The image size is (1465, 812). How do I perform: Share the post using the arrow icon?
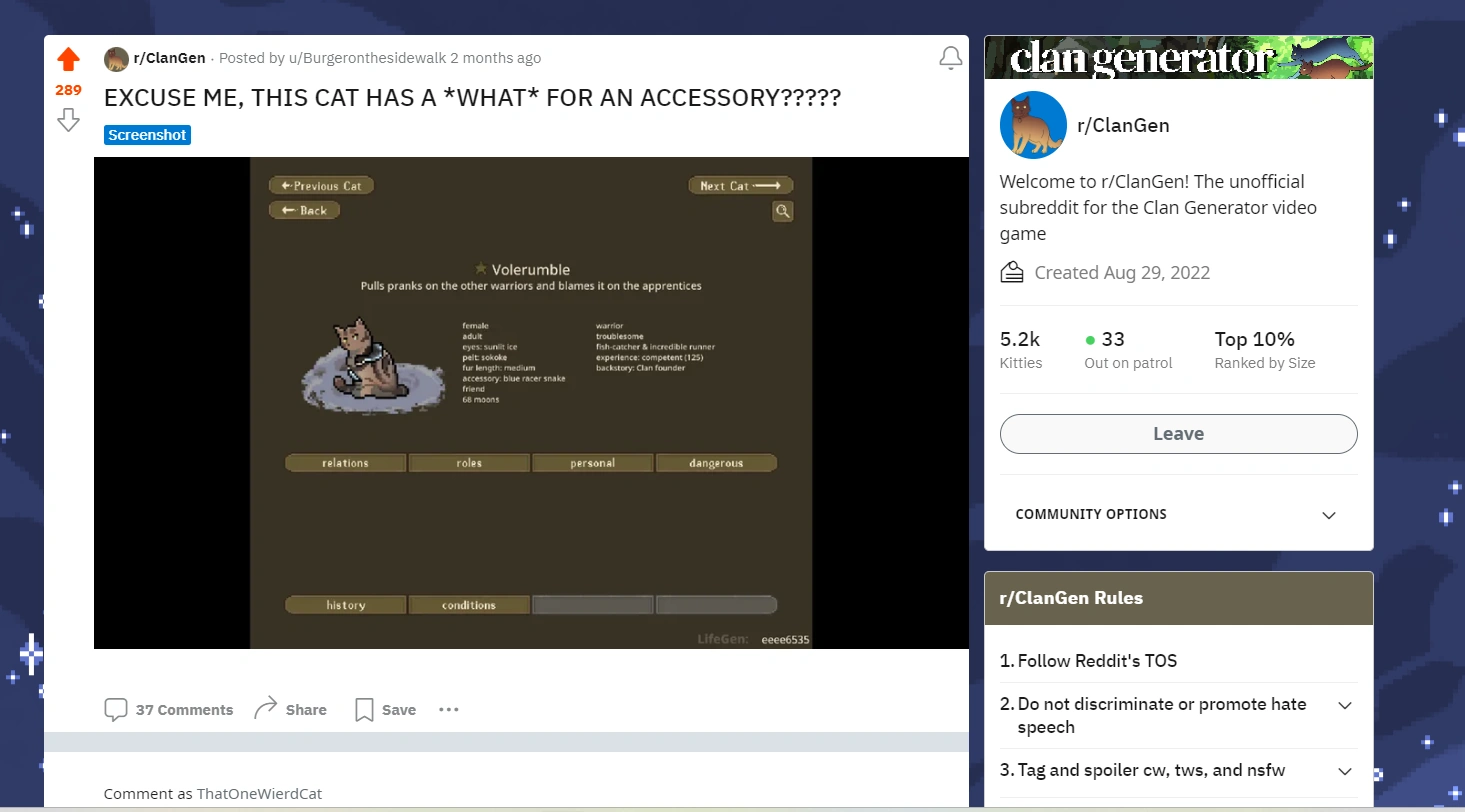(268, 709)
